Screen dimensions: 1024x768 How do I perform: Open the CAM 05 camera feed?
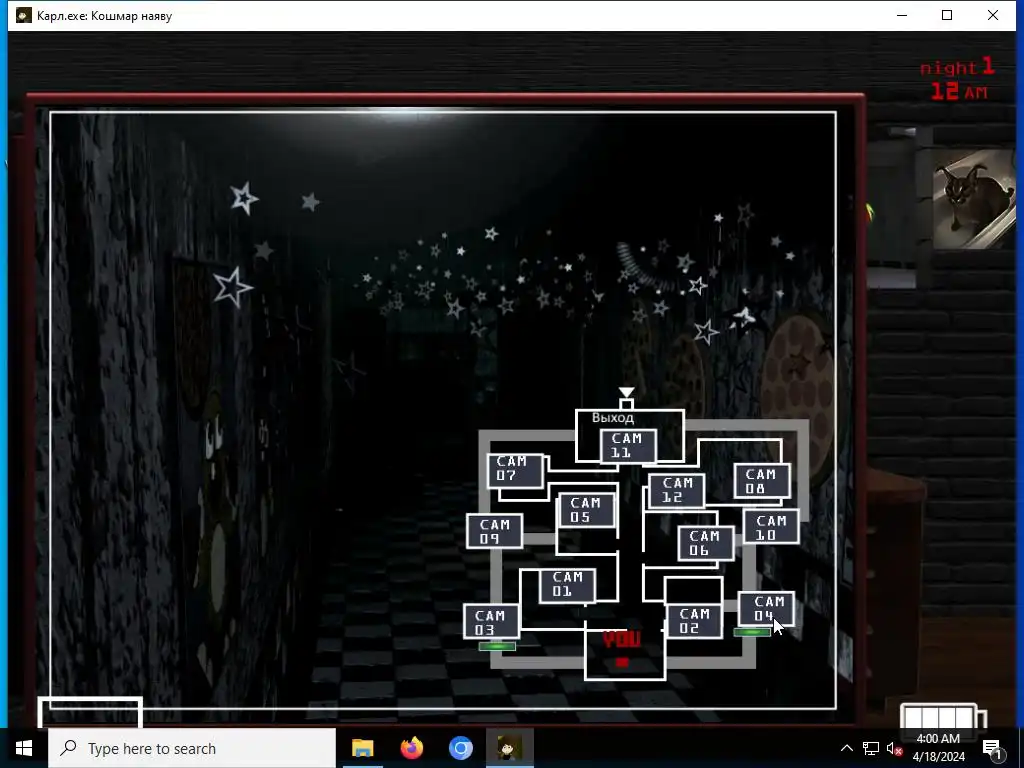coord(586,510)
